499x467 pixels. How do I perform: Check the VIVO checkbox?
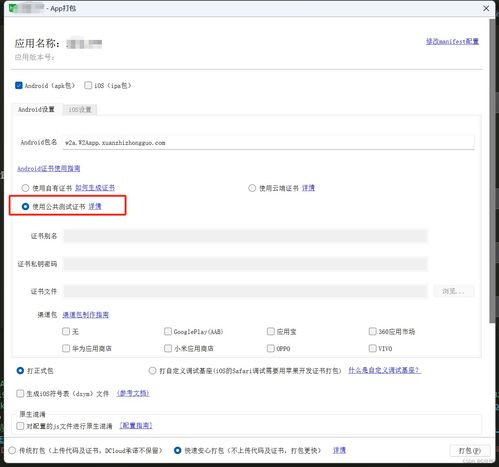372,348
